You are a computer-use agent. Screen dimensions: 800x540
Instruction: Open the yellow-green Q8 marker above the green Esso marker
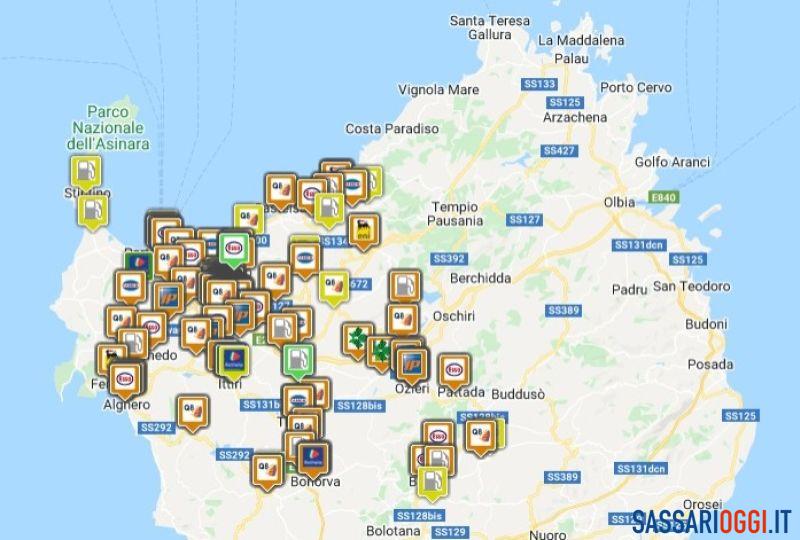point(248,219)
